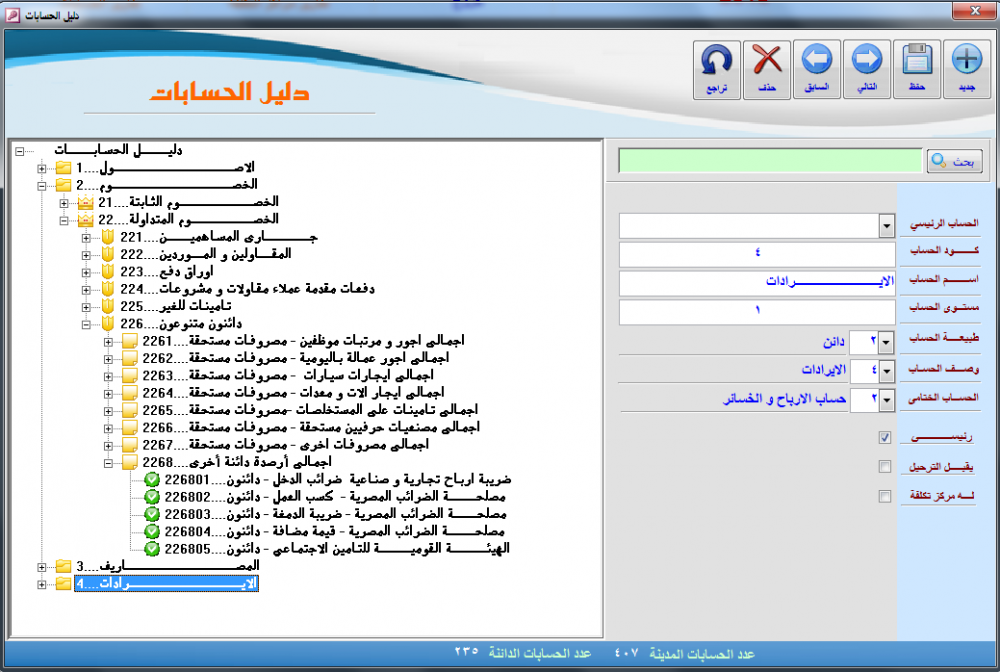The height and width of the screenshot is (672, 1000).
Task: Click folder icon of account 2 الخصوم
Action: 63,186
